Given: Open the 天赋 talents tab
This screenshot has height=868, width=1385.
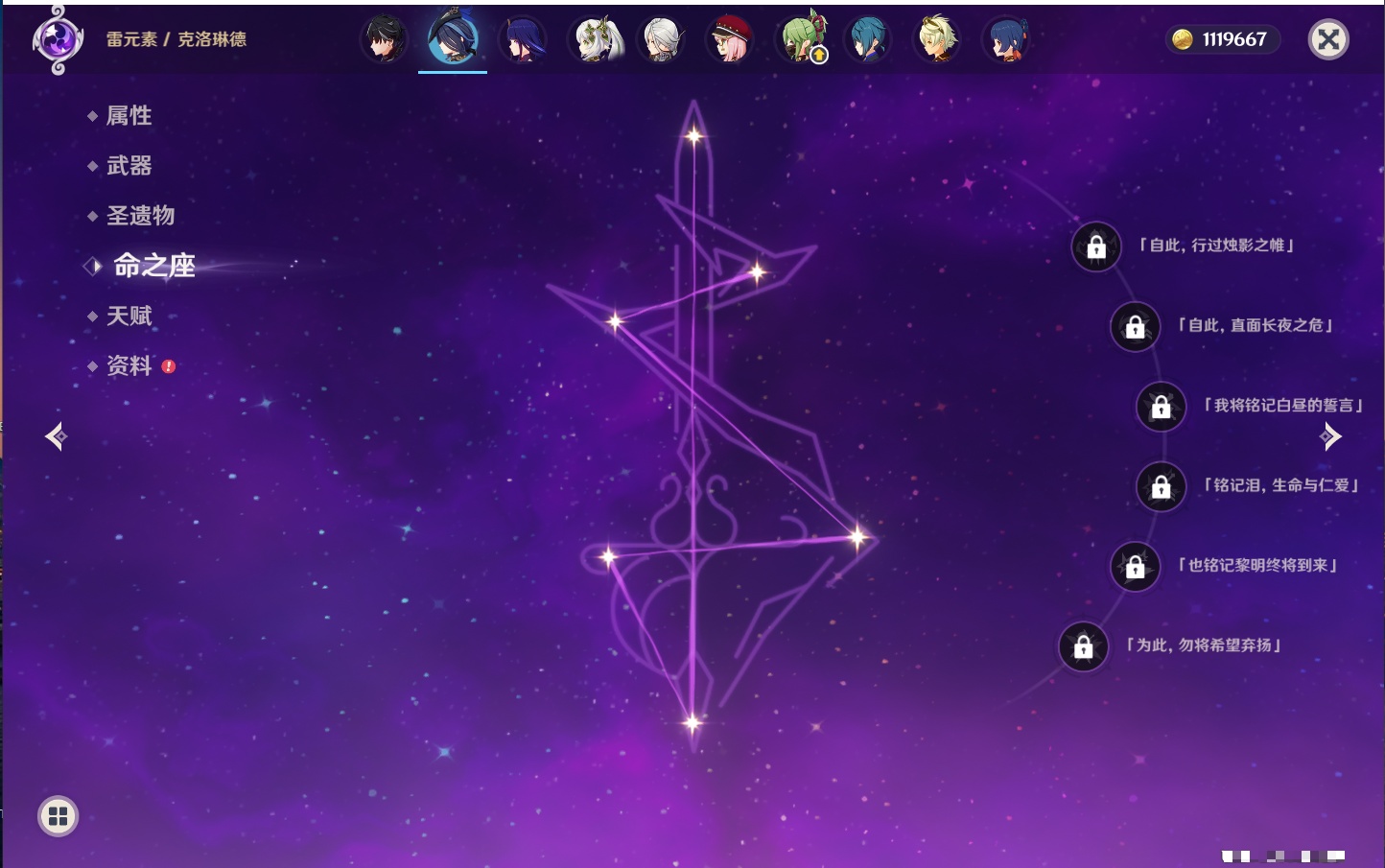Looking at the screenshot, I should (x=129, y=316).
